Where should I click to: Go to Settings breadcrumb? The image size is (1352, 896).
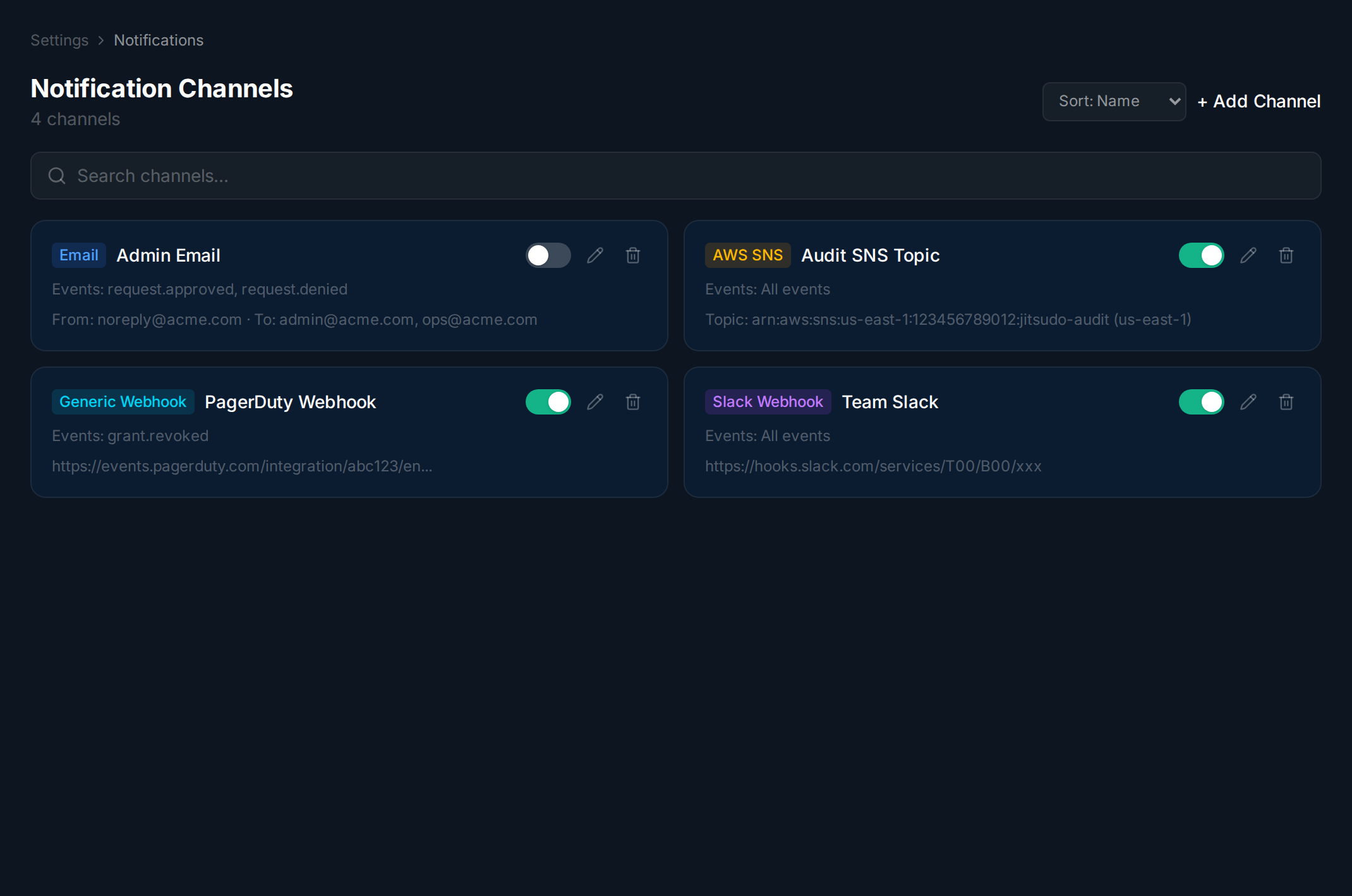59,40
